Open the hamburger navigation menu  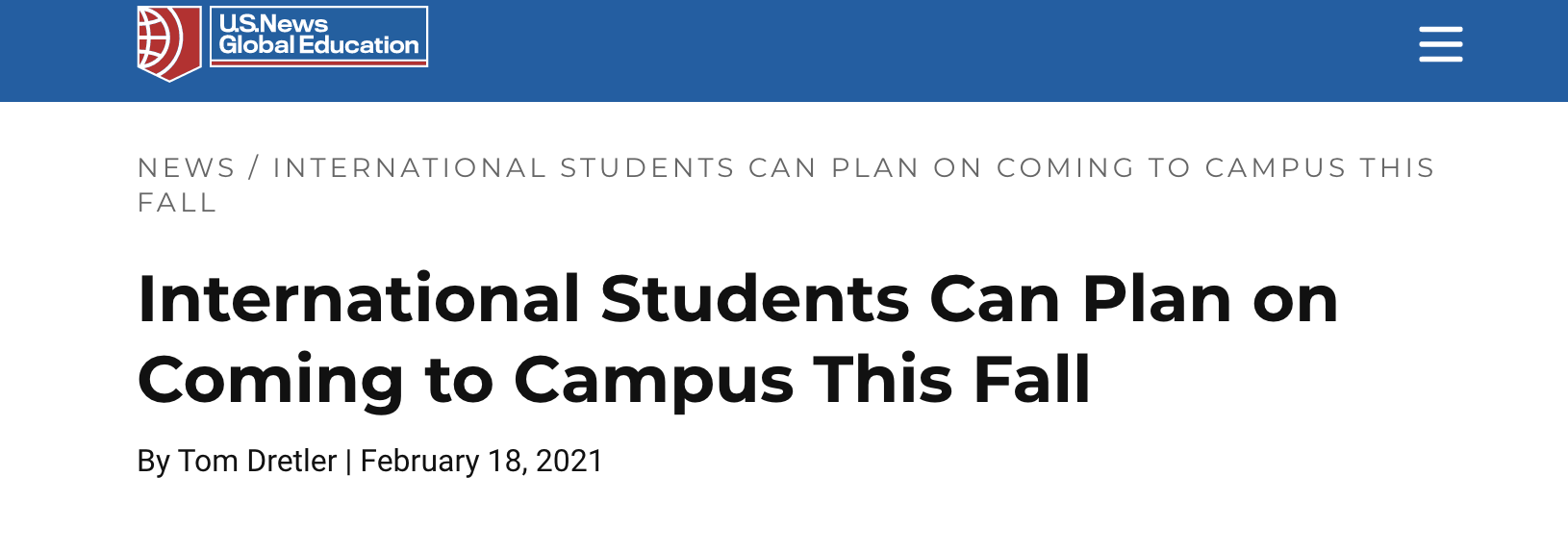pos(1440,44)
